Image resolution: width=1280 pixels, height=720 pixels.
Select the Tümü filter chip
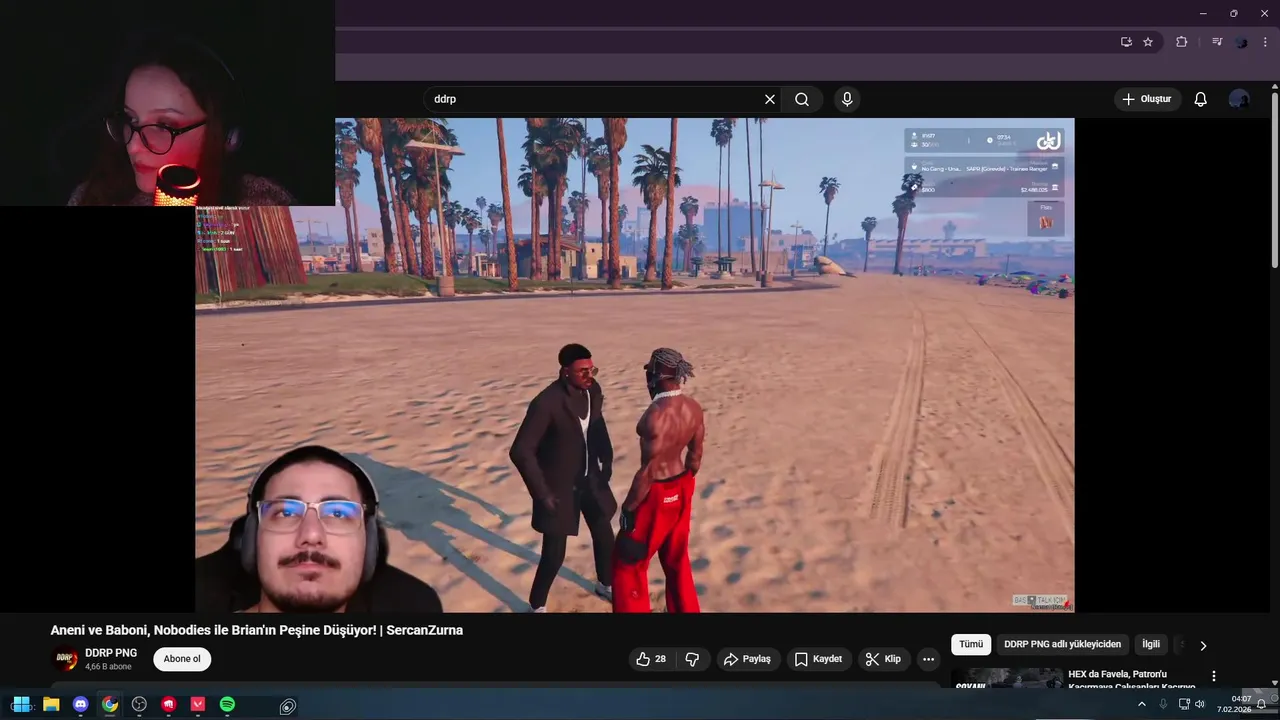tap(971, 644)
